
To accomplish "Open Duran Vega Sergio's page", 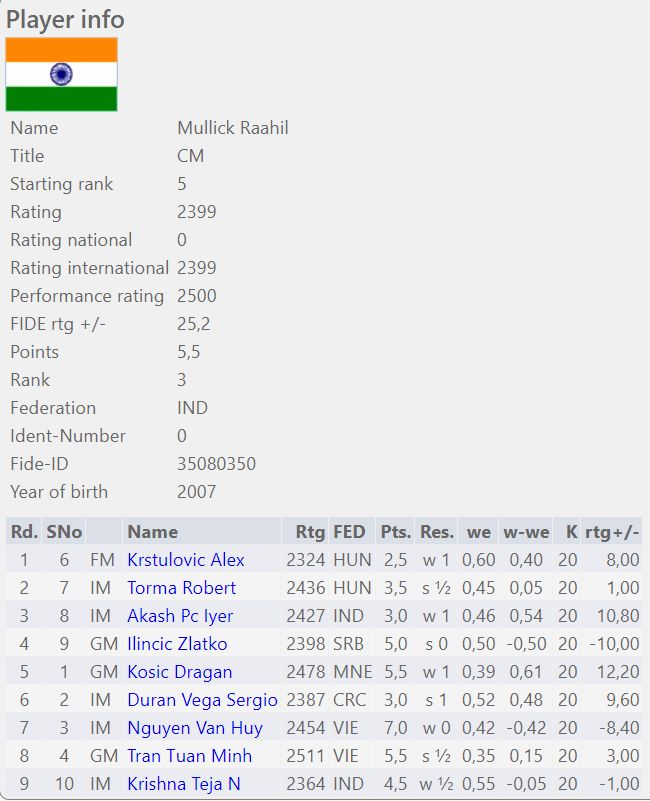I will click(x=202, y=700).
